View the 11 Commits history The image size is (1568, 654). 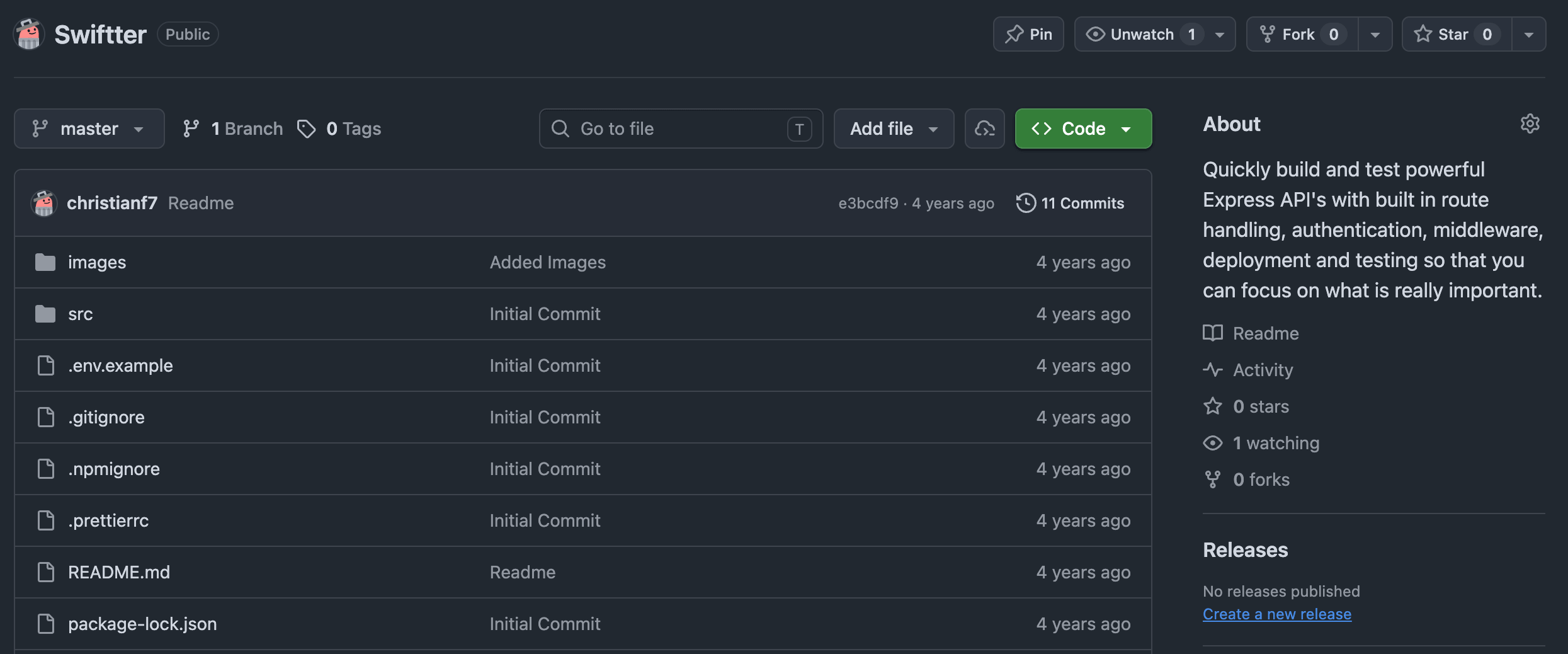coord(1071,203)
